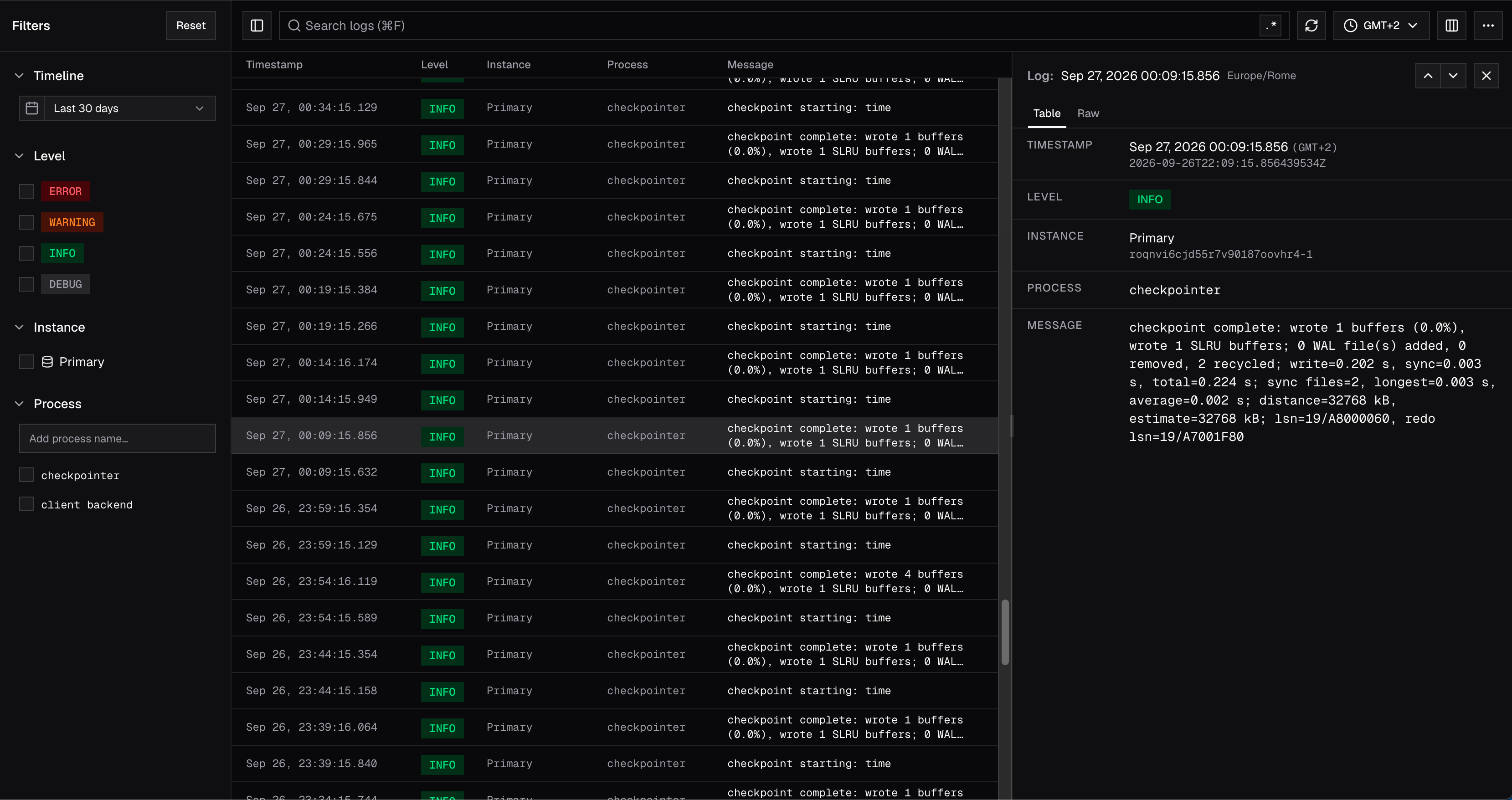Select log row Sep 26, 23:44:15.158

click(x=615, y=691)
